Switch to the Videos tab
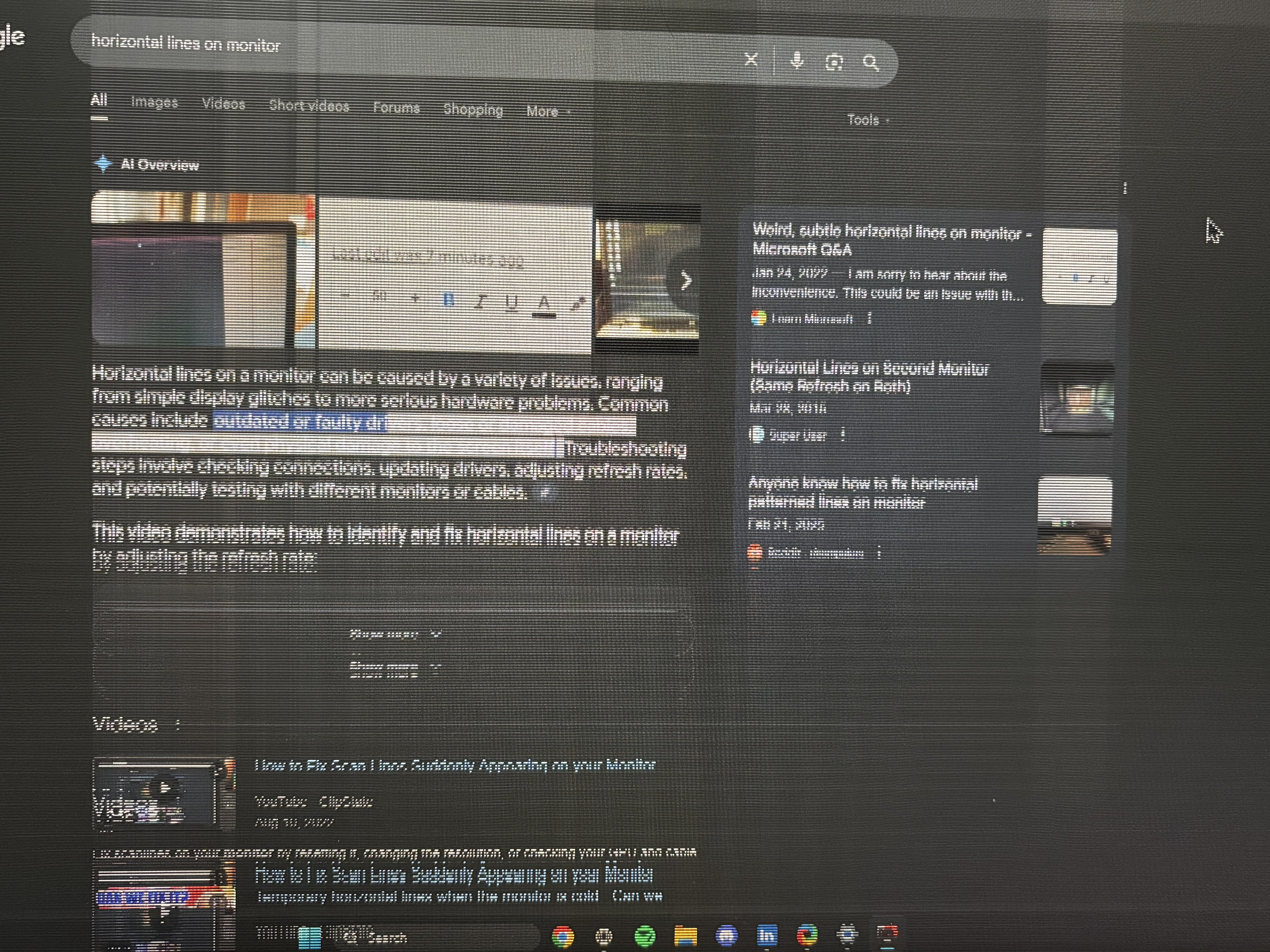The image size is (1270, 952). [223, 104]
